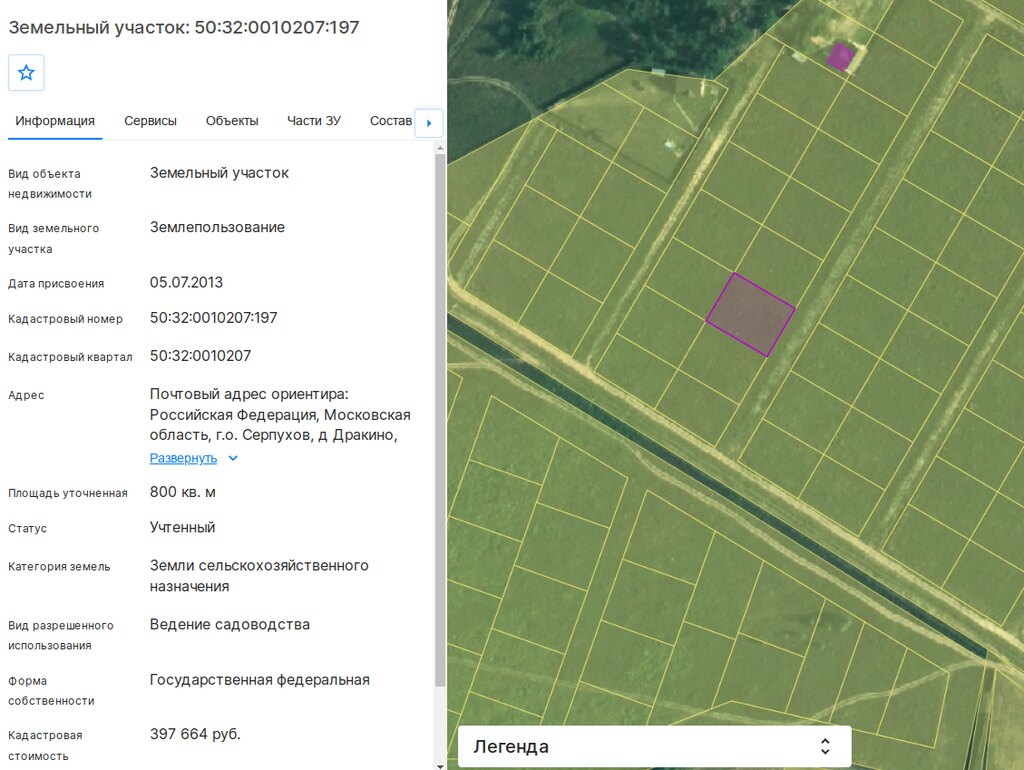This screenshot has height=770, width=1024.
Task: Click the small magenta-filled parcel on map
Action: tap(840, 56)
